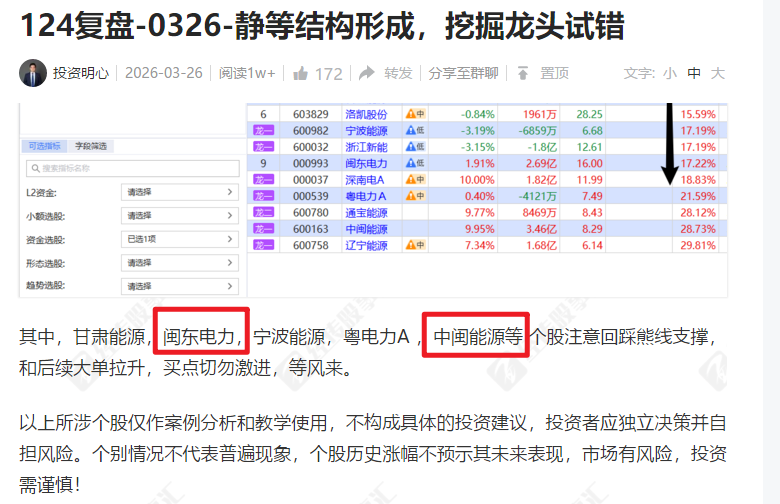Open the 投资明心 author name link
This screenshot has height=504, width=780.
(81, 73)
